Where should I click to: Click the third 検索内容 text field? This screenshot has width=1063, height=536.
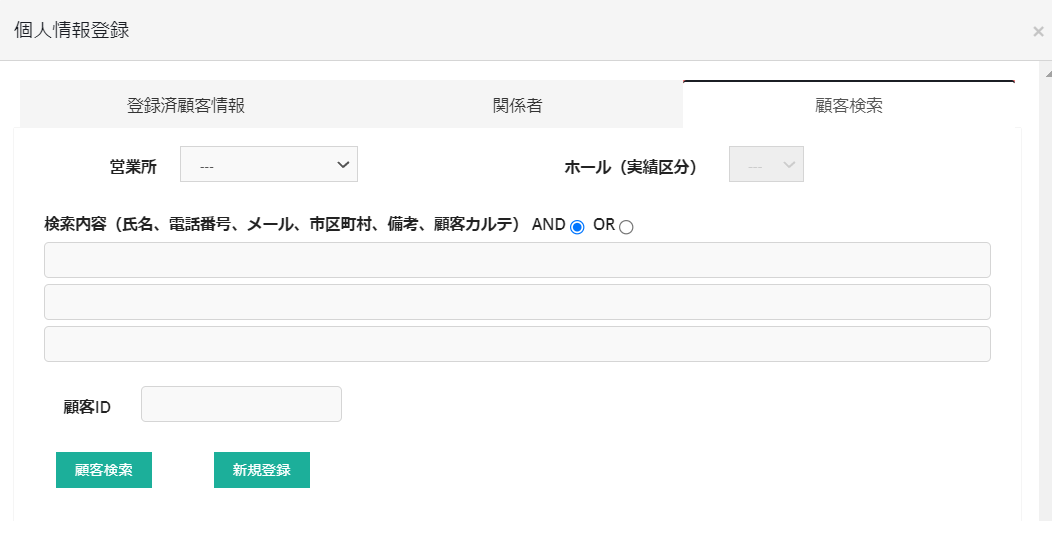pyautogui.click(x=517, y=344)
